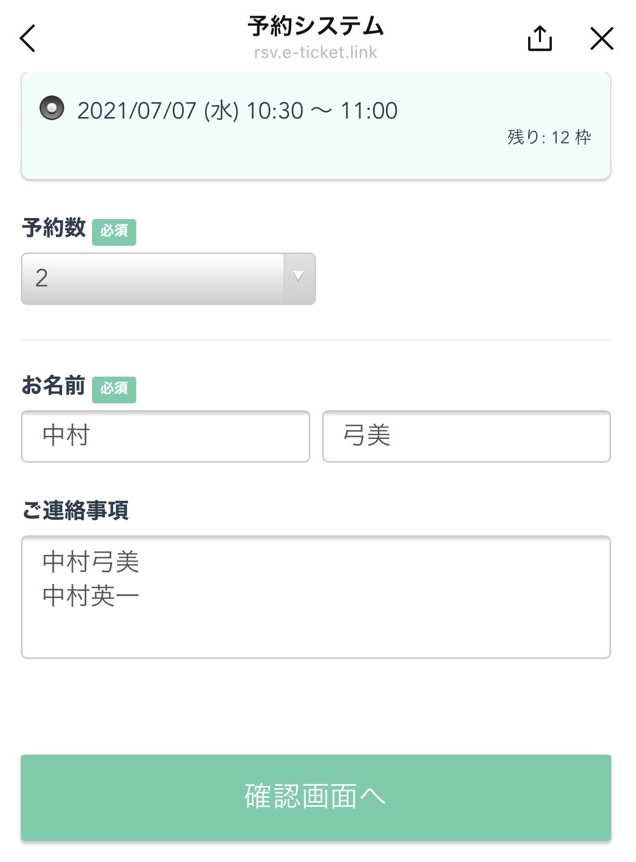Select the 10:30 ～ 11:00 radio button
This screenshot has width=636, height=862.
52,108
